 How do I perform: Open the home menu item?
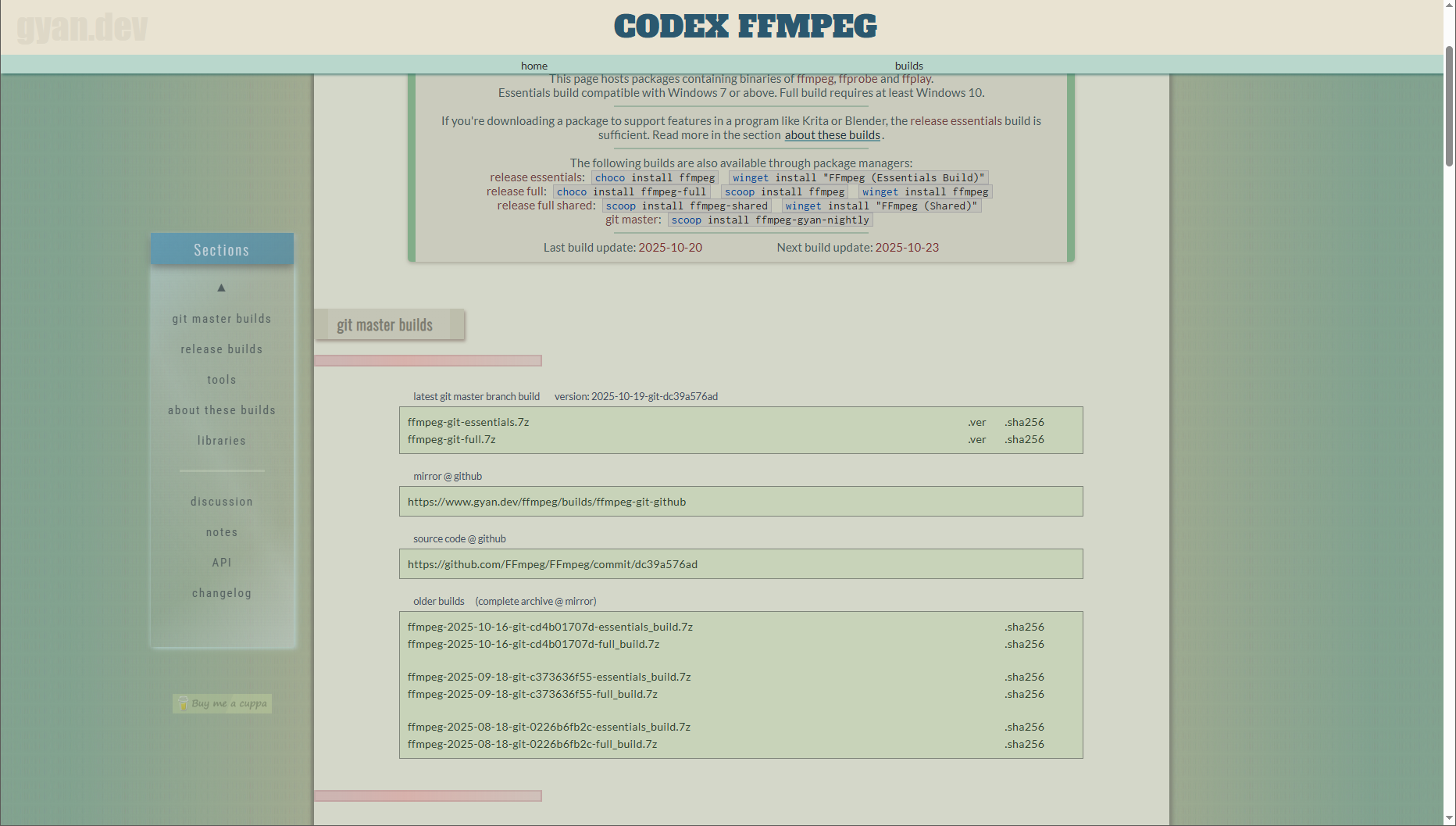click(534, 66)
